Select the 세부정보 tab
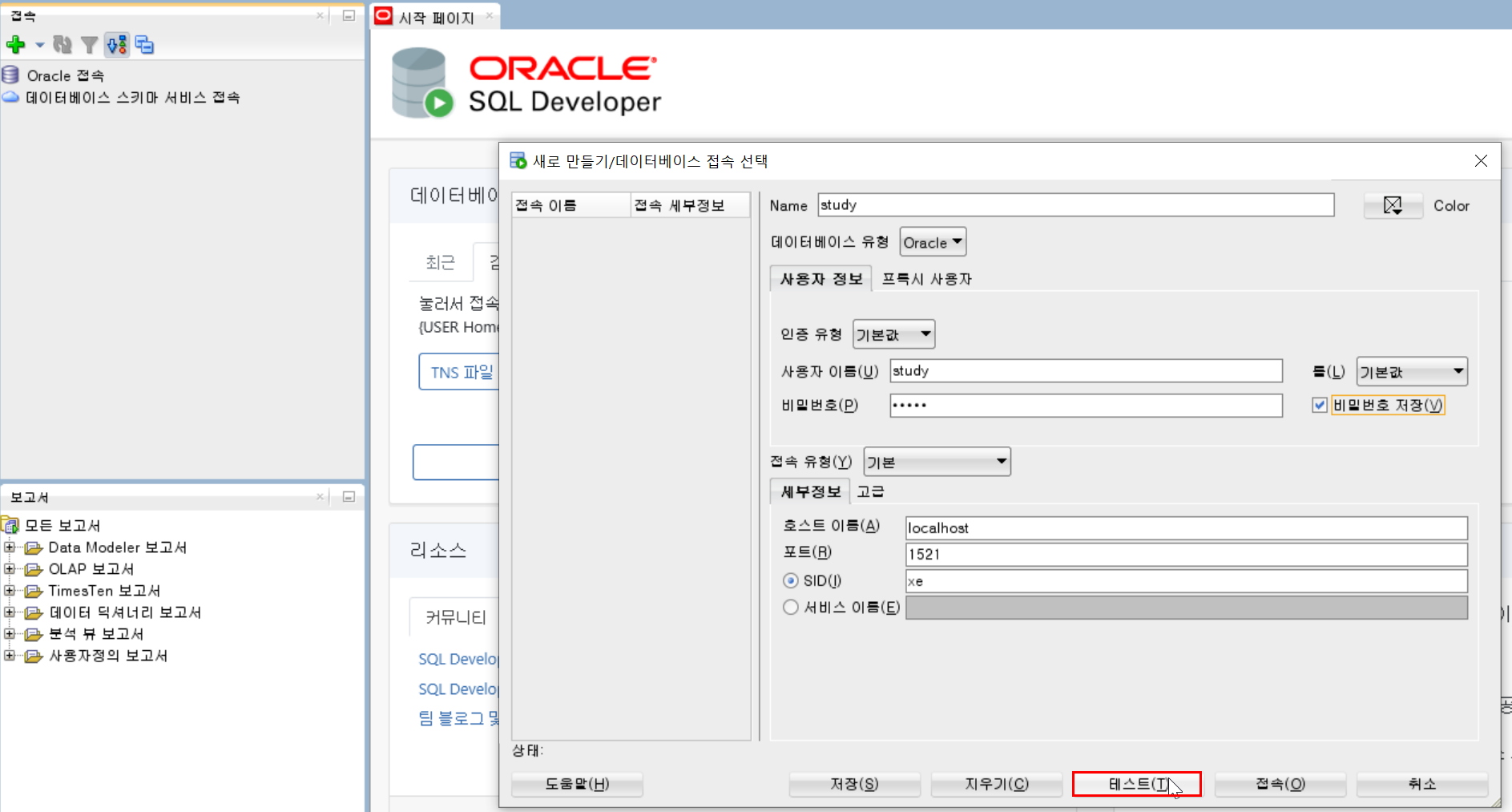 point(810,491)
